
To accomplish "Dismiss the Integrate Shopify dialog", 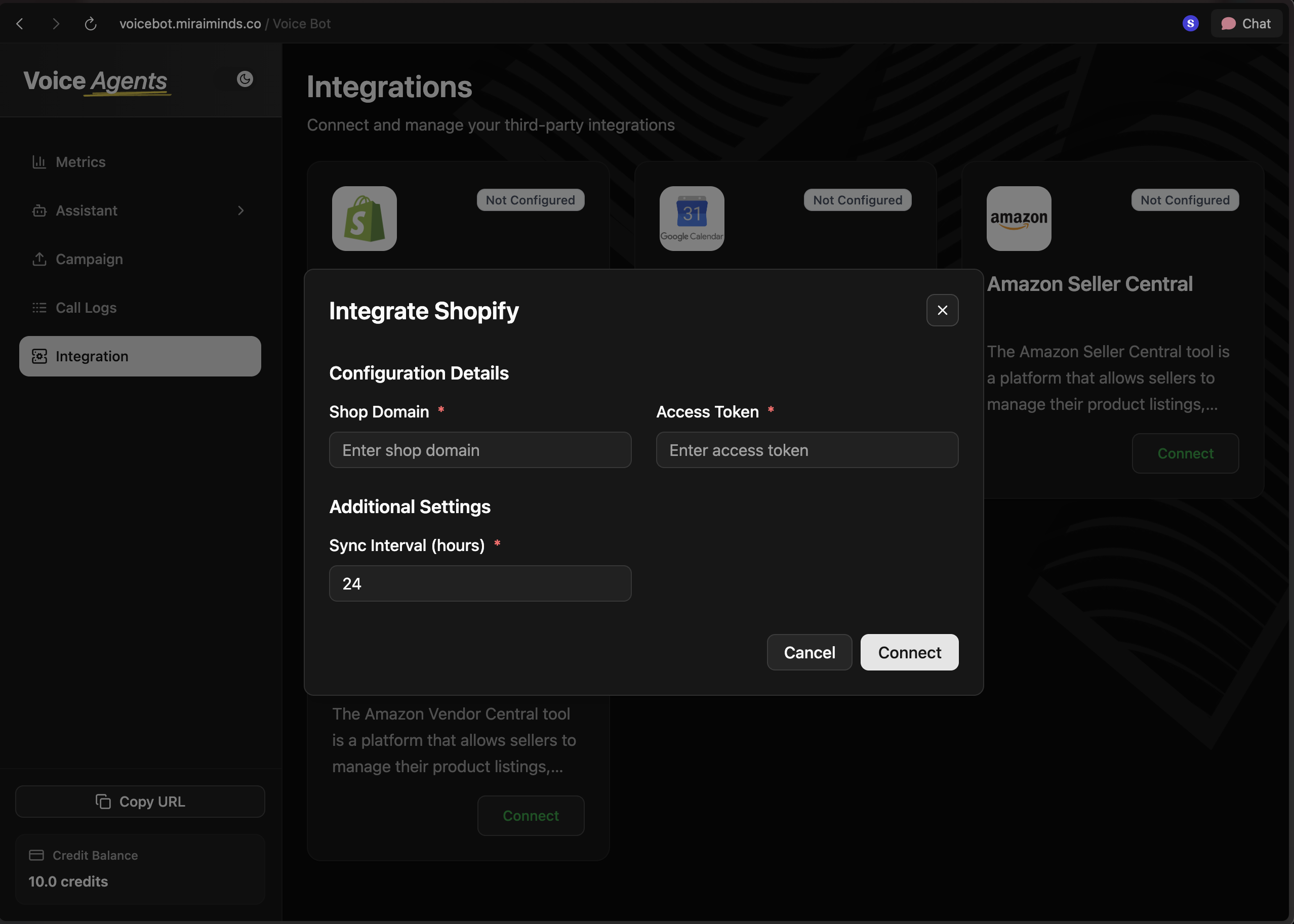I will [942, 310].
